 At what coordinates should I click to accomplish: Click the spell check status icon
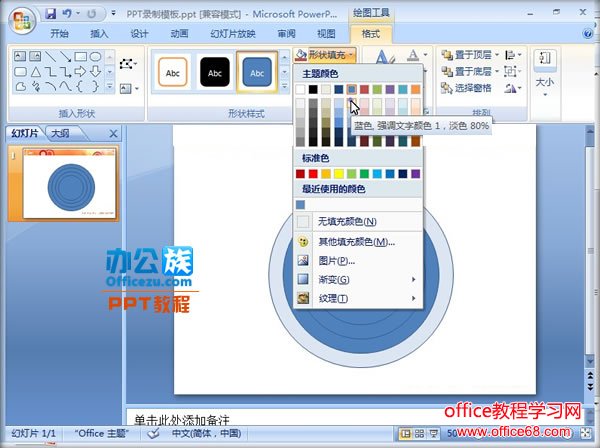(x=153, y=433)
